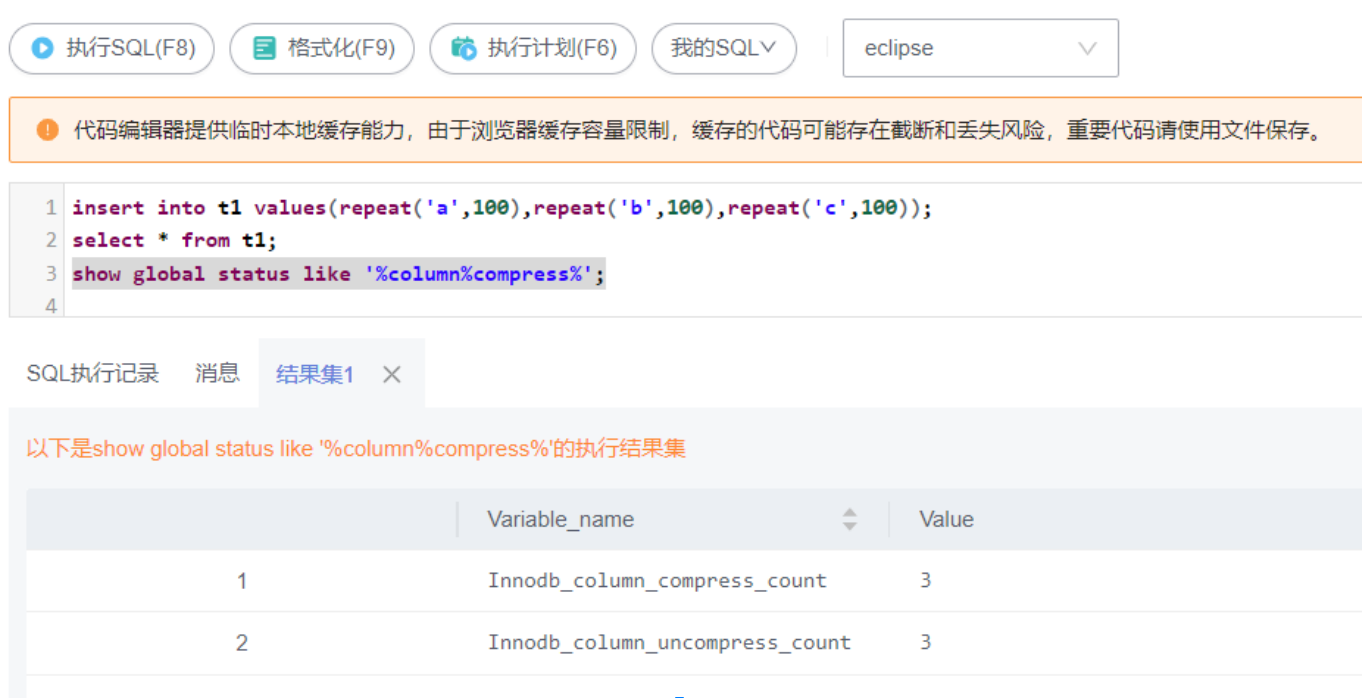1362x698 pixels.
Task: Click the orange warning icon in notice
Action: coord(47,130)
